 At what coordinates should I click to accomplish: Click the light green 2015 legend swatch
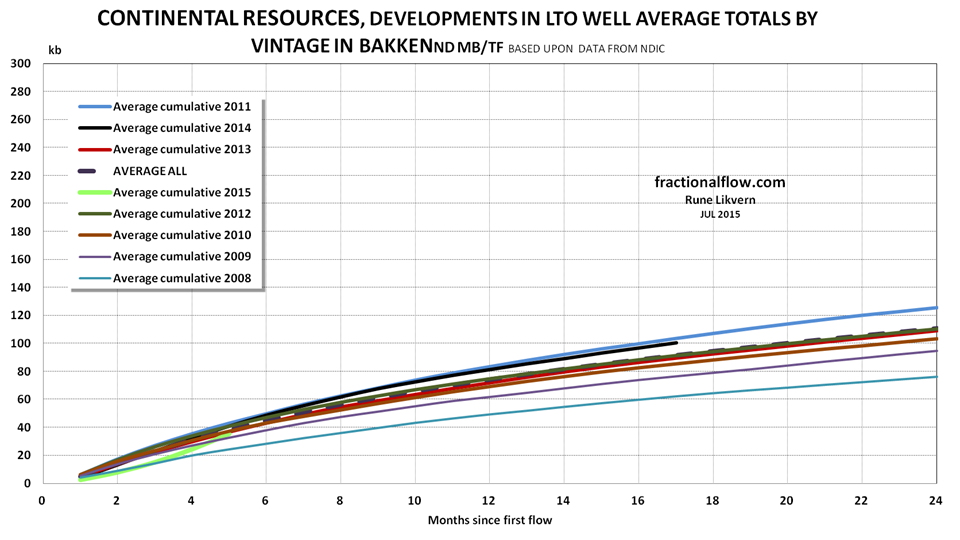click(x=93, y=192)
